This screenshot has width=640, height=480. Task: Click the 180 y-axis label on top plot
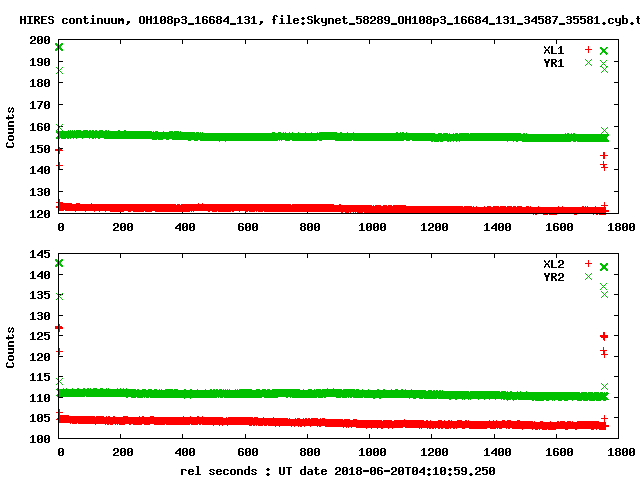click(40, 83)
